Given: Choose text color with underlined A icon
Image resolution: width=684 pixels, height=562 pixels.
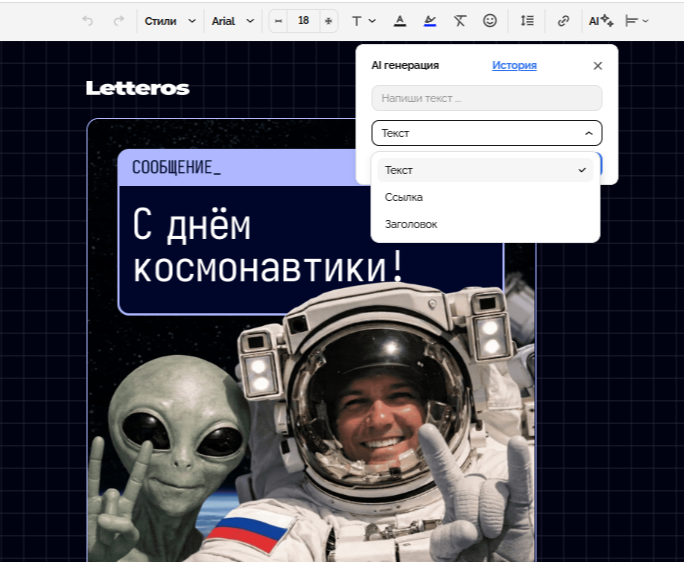Looking at the screenshot, I should (x=400, y=20).
